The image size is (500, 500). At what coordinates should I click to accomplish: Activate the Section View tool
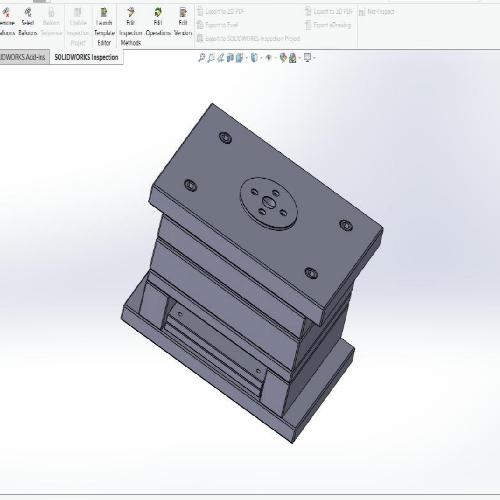[230, 58]
